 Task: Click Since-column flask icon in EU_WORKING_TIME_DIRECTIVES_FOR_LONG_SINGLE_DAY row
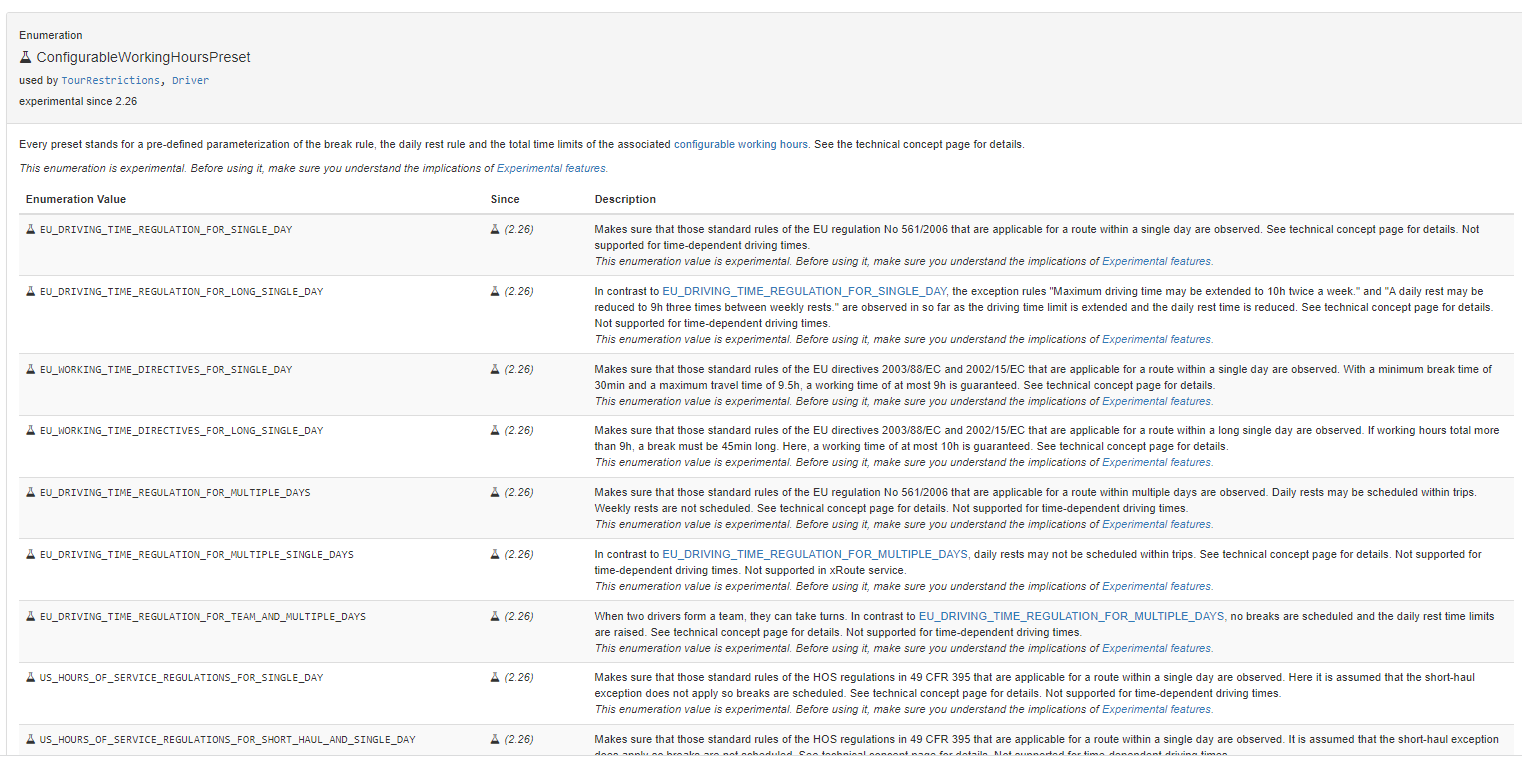click(x=495, y=431)
